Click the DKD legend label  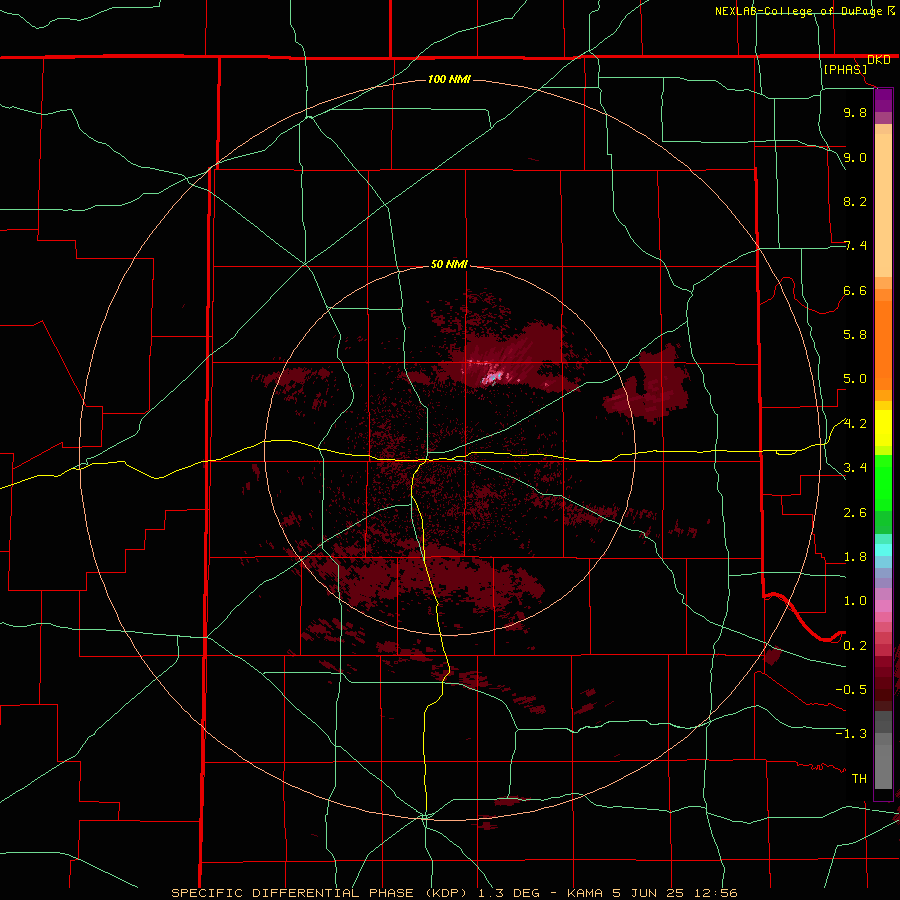(878, 60)
